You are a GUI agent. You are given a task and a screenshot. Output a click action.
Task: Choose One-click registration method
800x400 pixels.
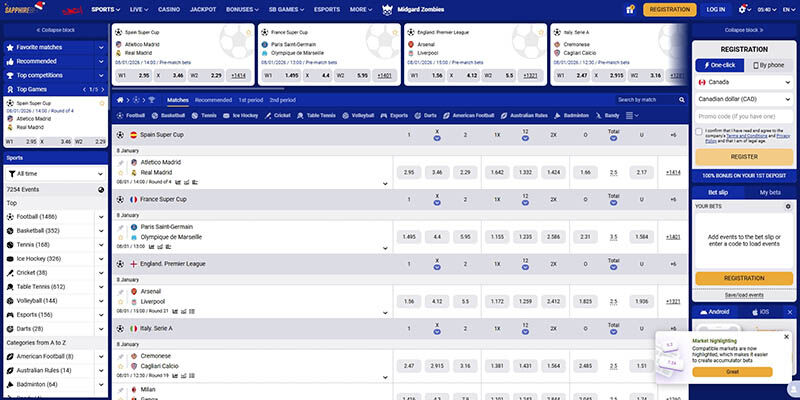(x=719, y=65)
